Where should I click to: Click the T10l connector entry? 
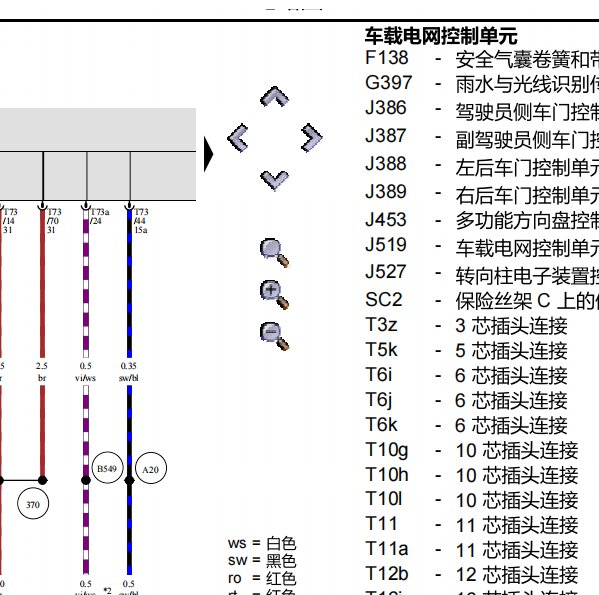click(x=471, y=500)
